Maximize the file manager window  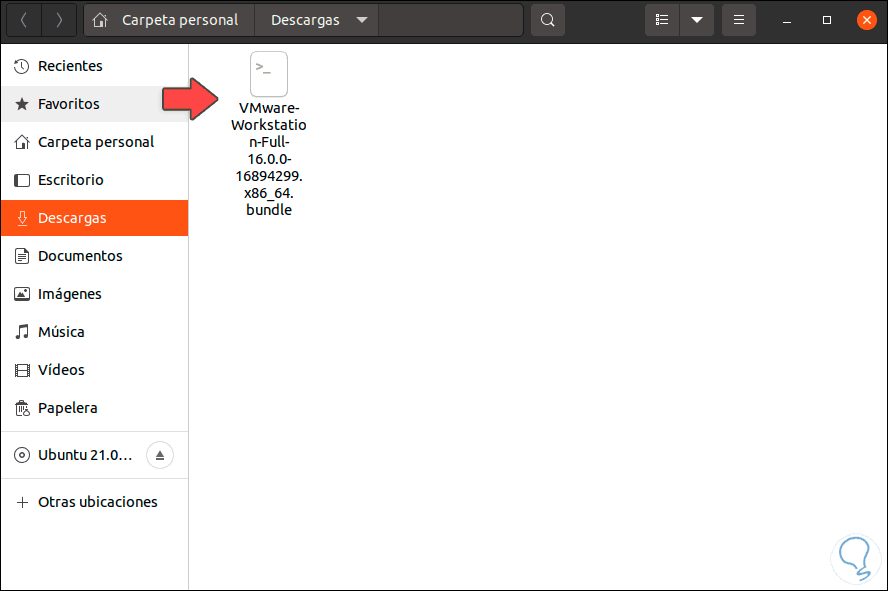[x=827, y=20]
